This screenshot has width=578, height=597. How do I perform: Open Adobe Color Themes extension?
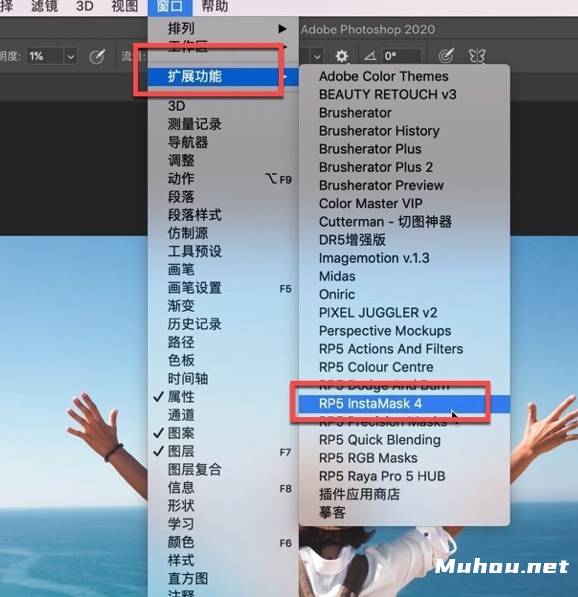pyautogui.click(x=404, y=77)
